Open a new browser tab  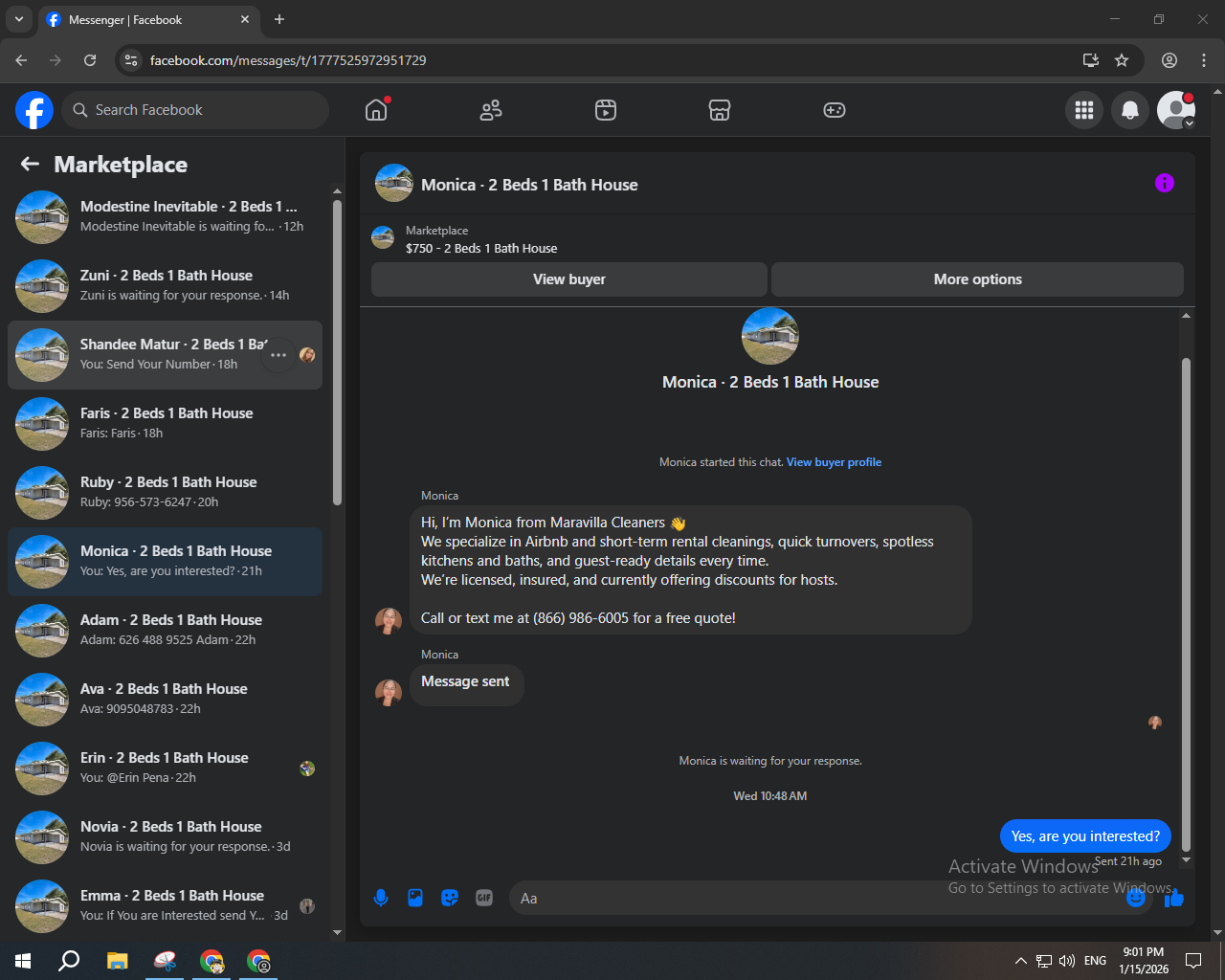[279, 19]
